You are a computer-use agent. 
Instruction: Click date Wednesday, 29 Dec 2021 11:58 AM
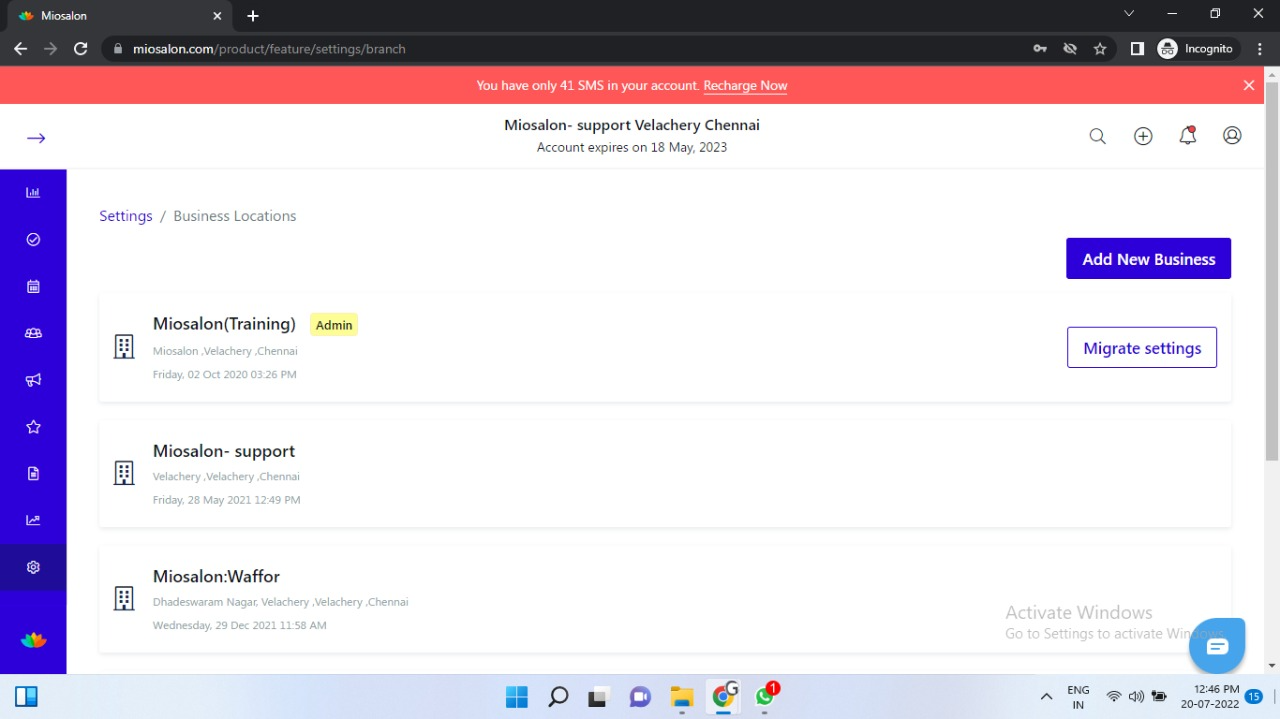pyautogui.click(x=240, y=626)
